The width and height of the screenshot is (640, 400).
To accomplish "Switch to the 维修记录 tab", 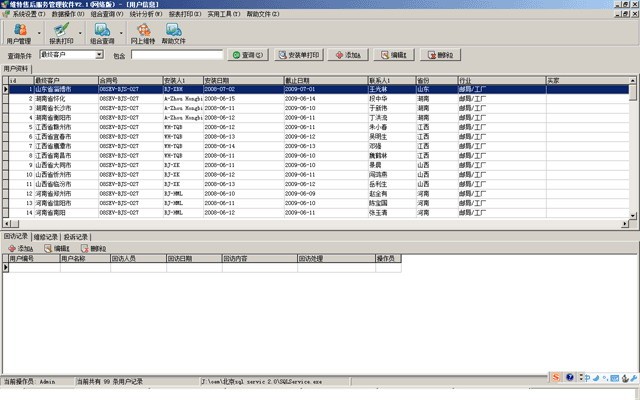I will (x=45, y=237).
